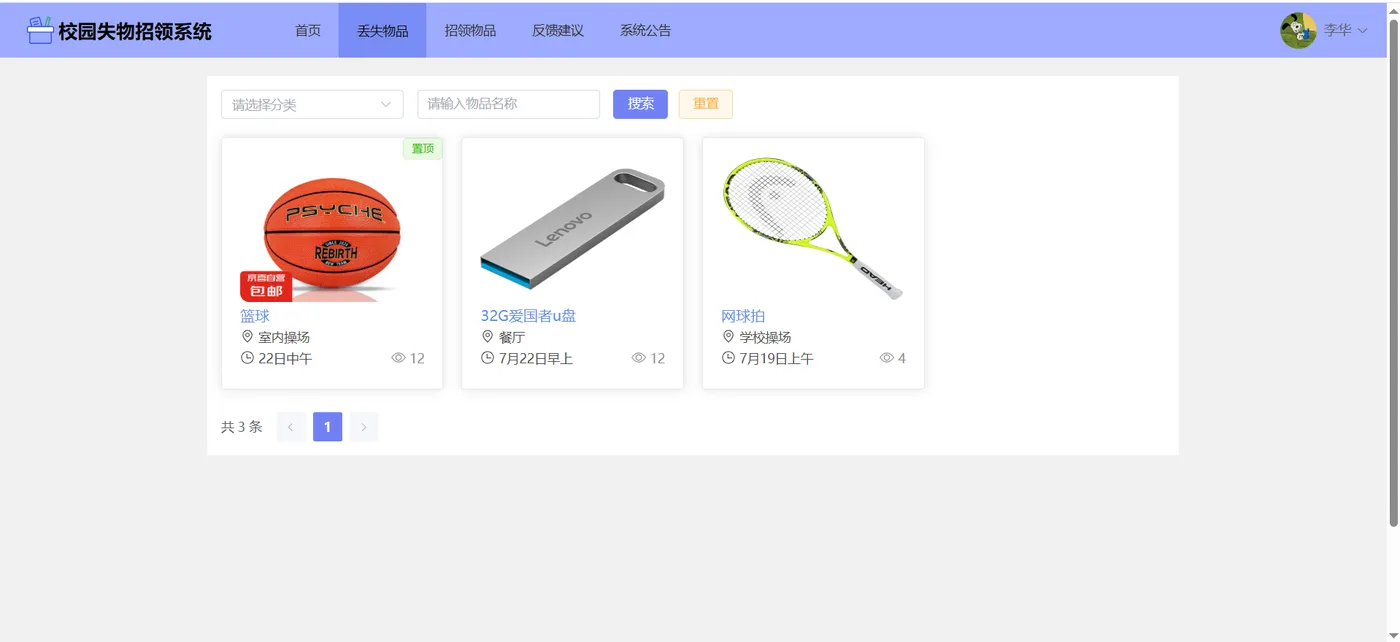Click the lost-and-found system logo icon
This screenshot has height=642, width=1400.
40,30
